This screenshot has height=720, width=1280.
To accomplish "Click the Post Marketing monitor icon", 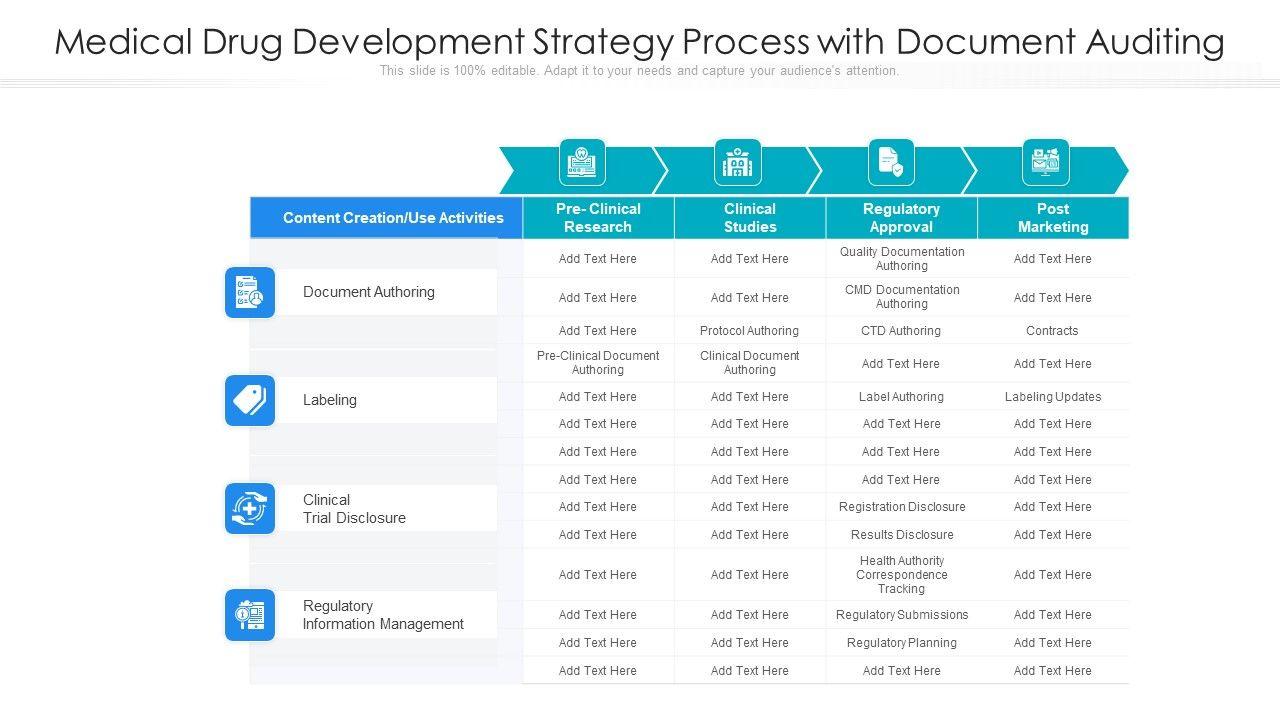I will tap(1046, 162).
